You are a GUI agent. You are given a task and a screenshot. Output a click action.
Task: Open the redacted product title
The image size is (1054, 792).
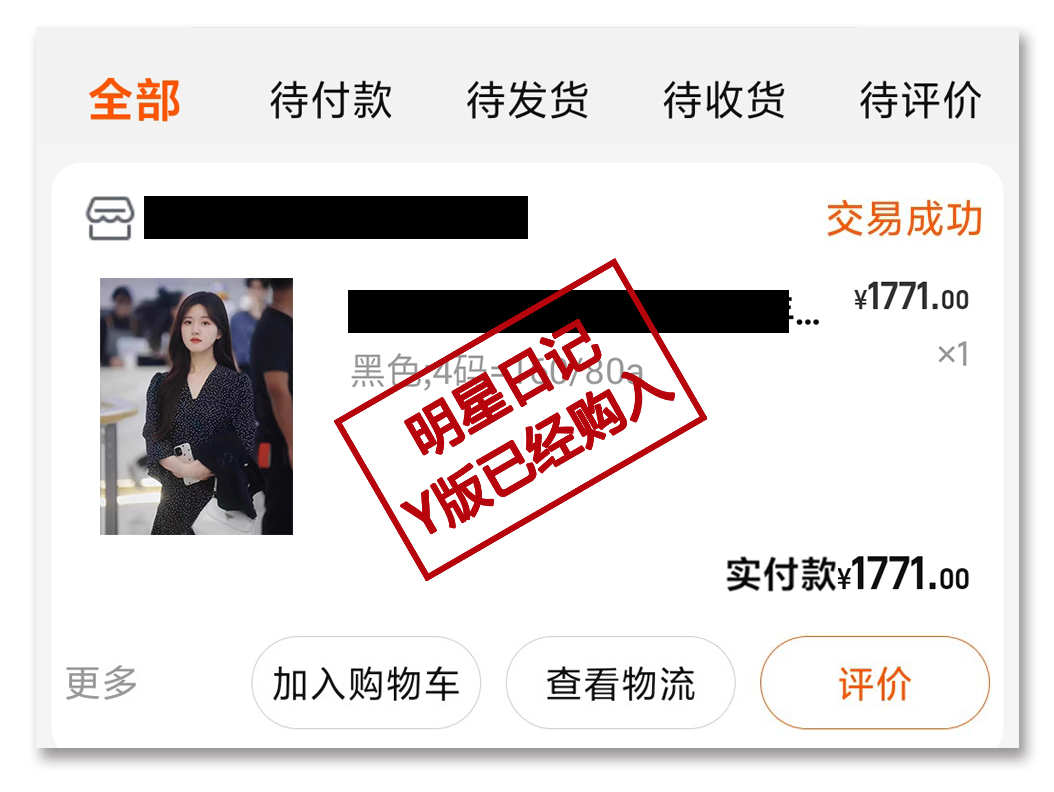(x=568, y=311)
